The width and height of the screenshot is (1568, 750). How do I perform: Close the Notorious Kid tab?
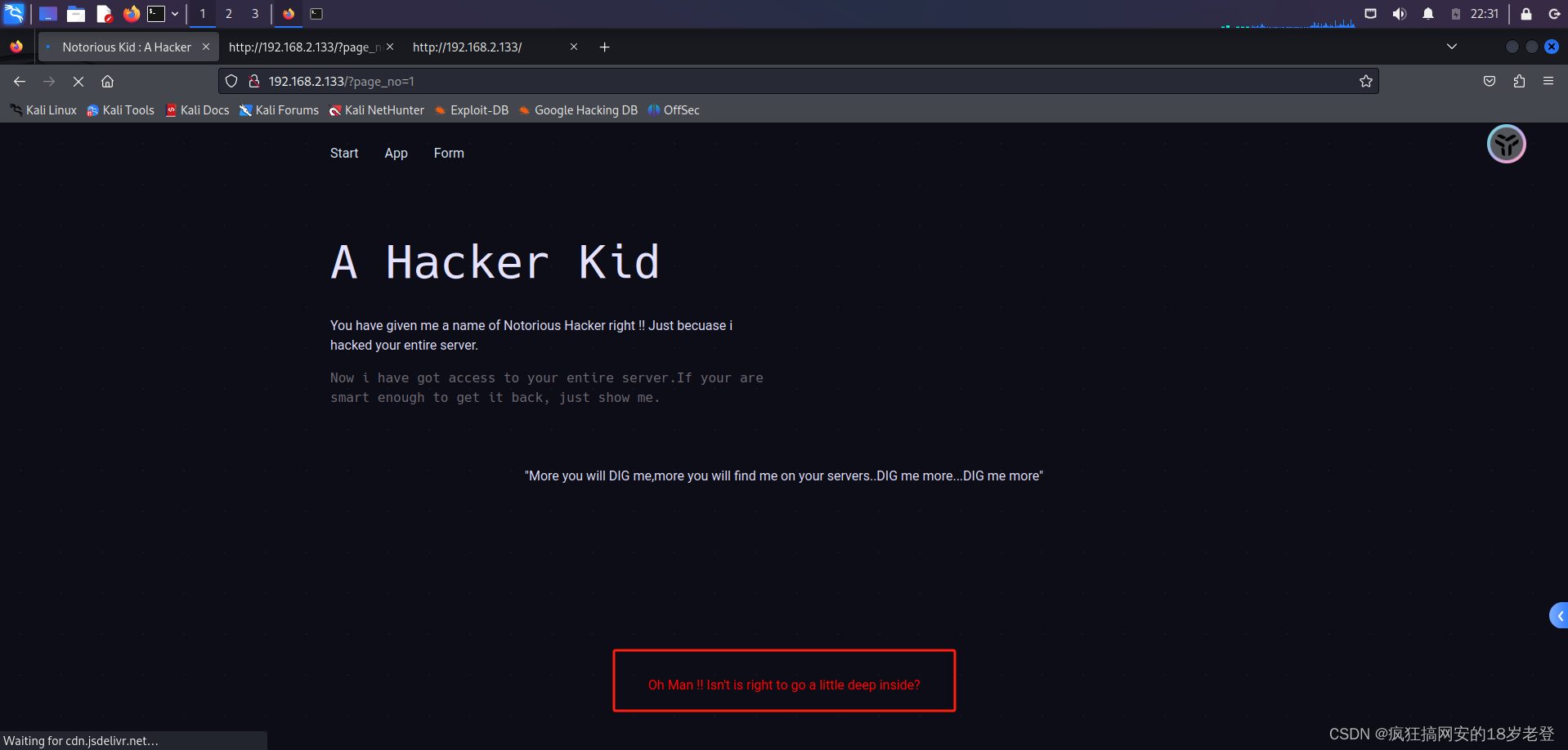206,47
